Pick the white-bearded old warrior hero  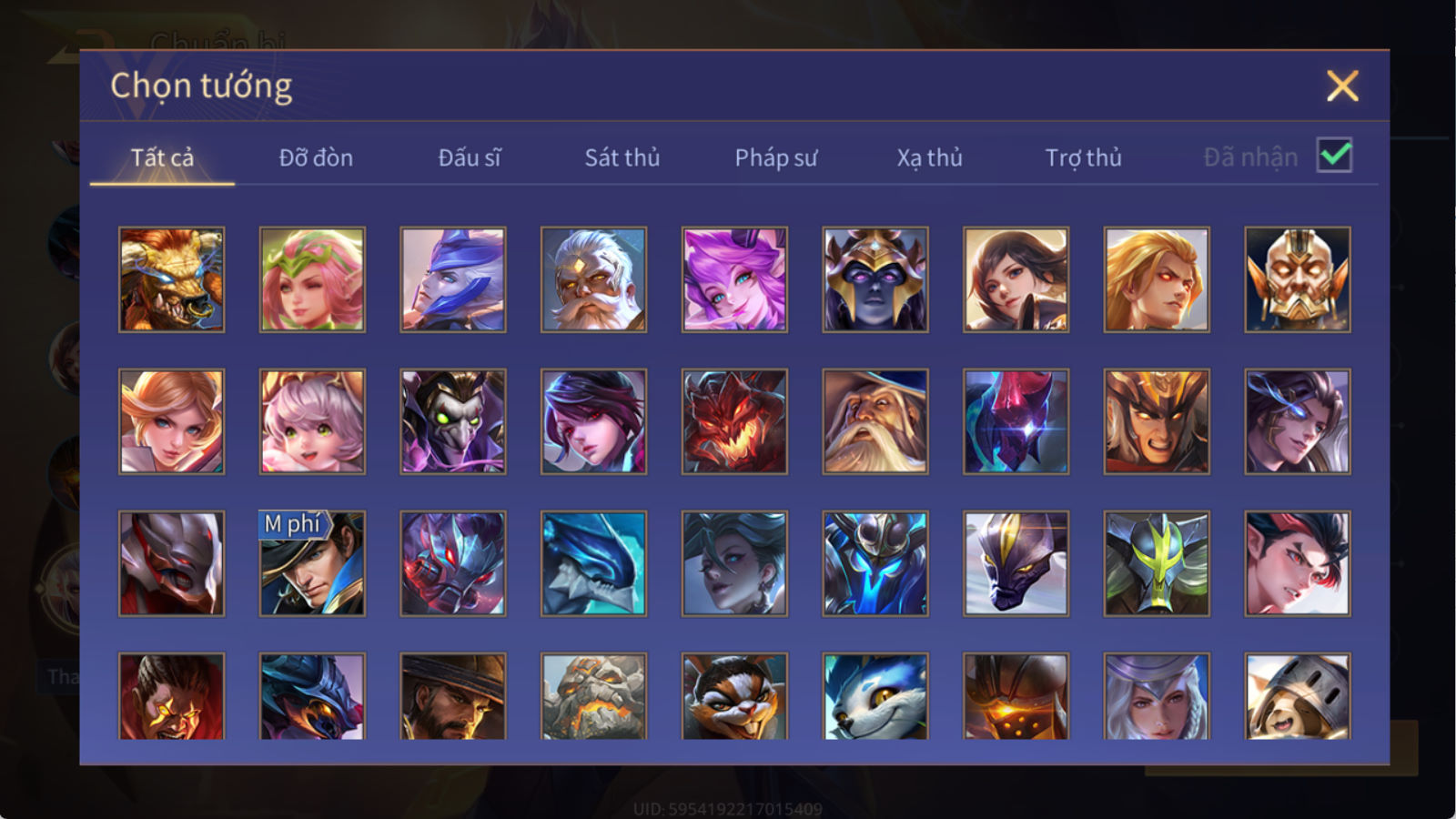point(593,279)
